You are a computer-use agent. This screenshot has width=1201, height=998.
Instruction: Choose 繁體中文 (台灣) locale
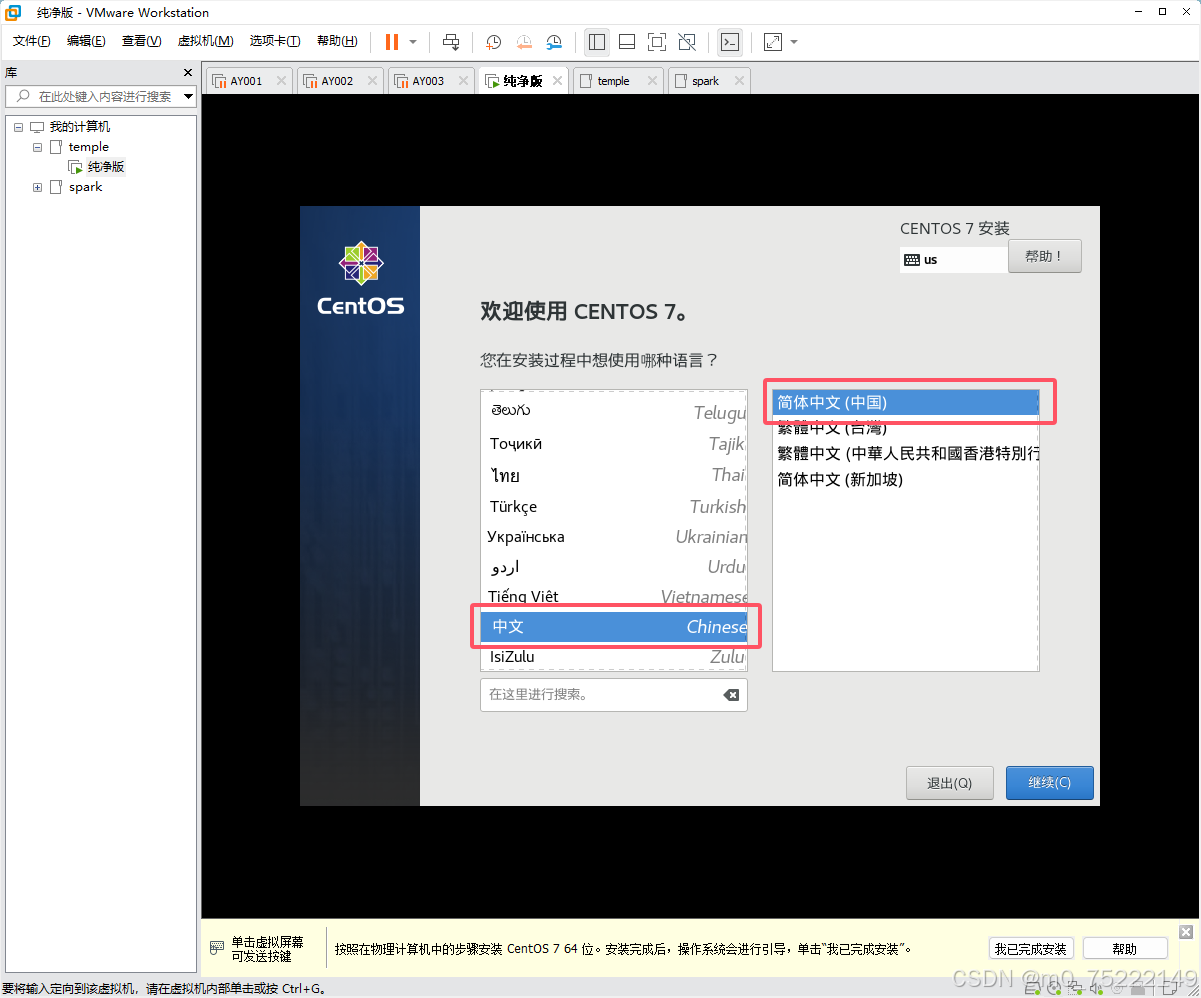(x=906, y=428)
